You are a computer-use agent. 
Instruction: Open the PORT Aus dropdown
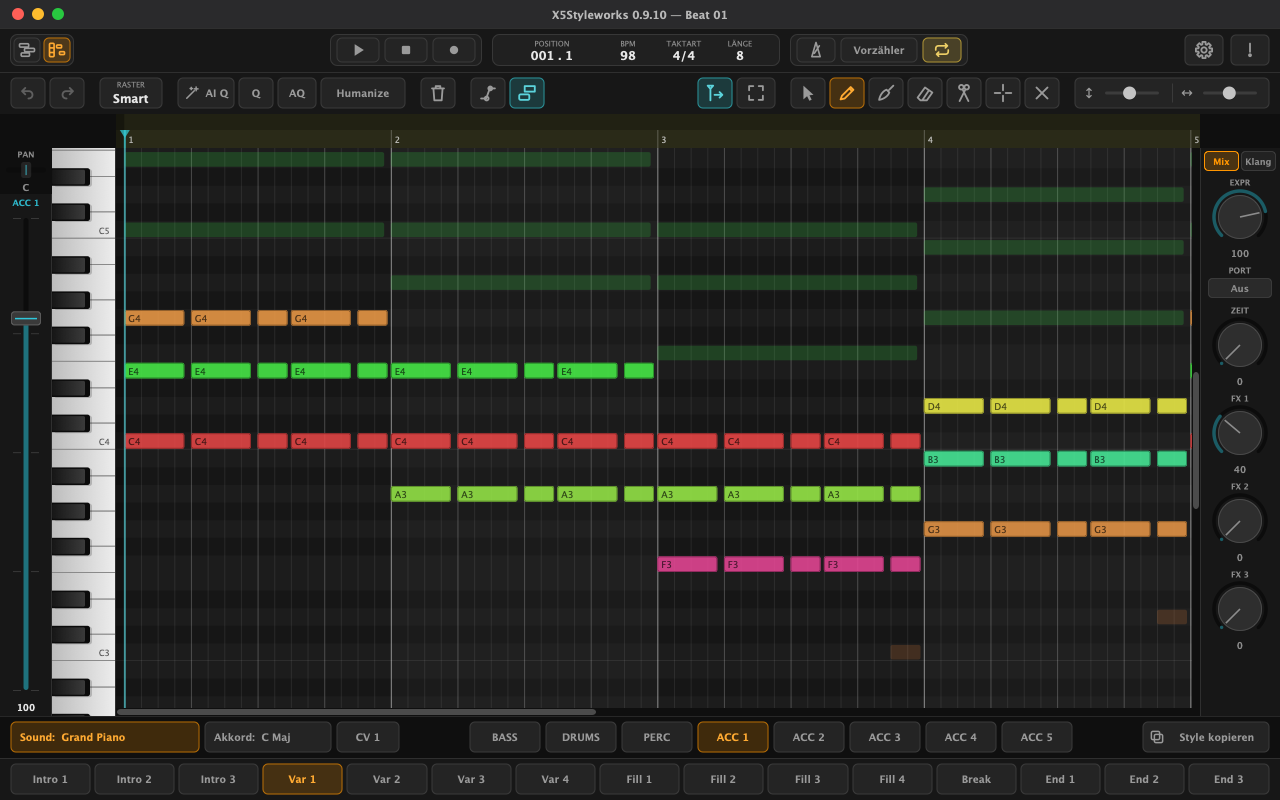point(1240,288)
